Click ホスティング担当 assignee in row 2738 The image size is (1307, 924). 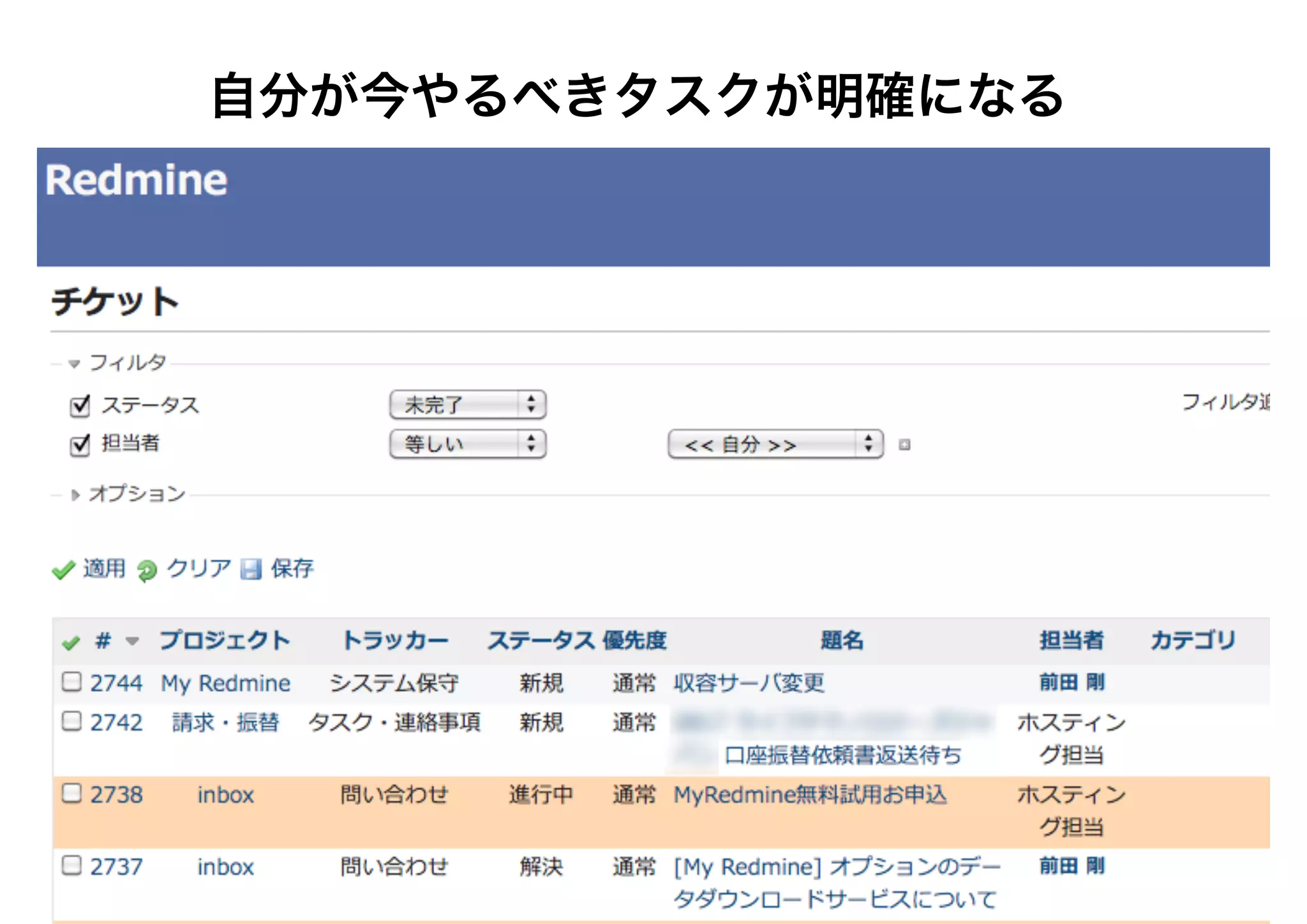[x=1072, y=810]
